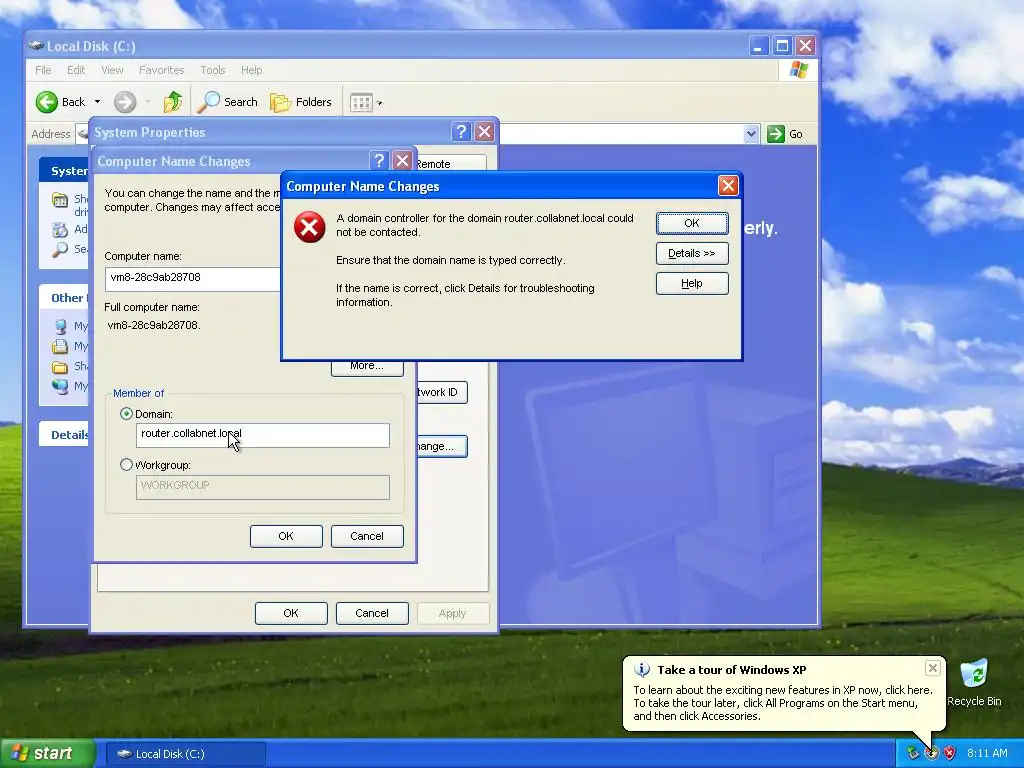Click the Apply button in System Properties
Image resolution: width=1024 pixels, height=768 pixels.
(453, 613)
